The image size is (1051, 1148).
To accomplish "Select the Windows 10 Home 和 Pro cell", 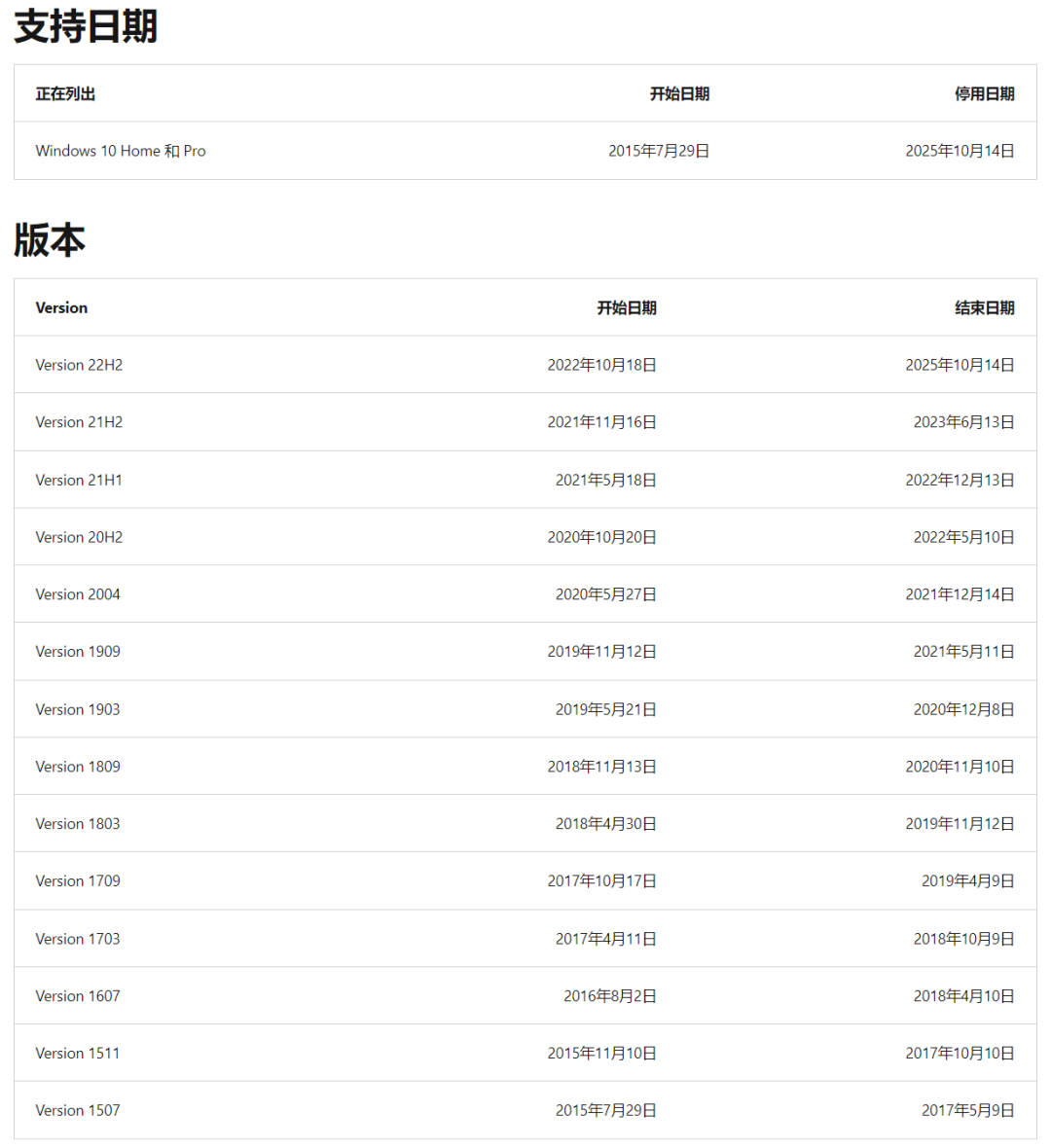I will point(121,151).
